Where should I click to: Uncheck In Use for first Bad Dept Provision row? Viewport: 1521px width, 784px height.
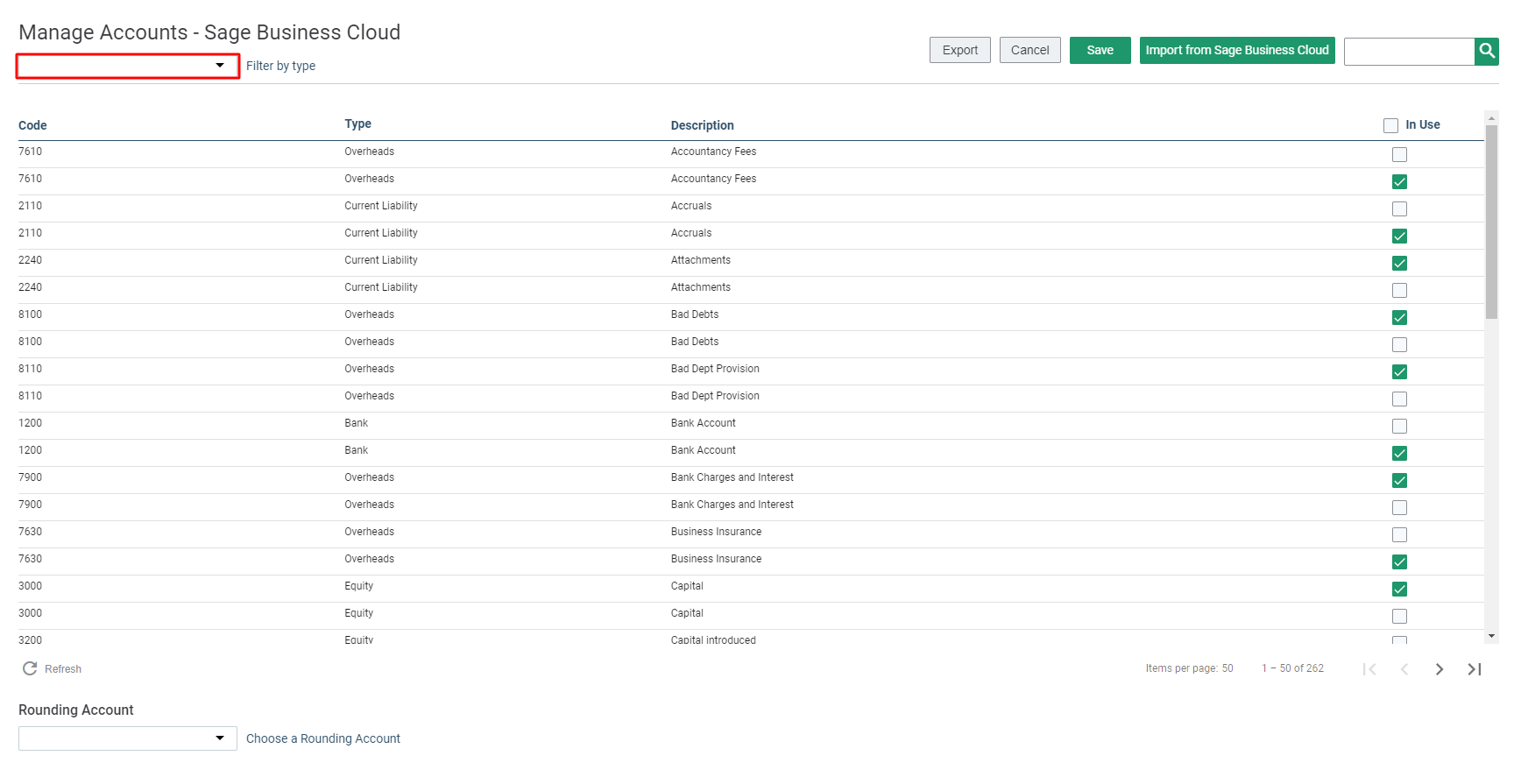1399,372
